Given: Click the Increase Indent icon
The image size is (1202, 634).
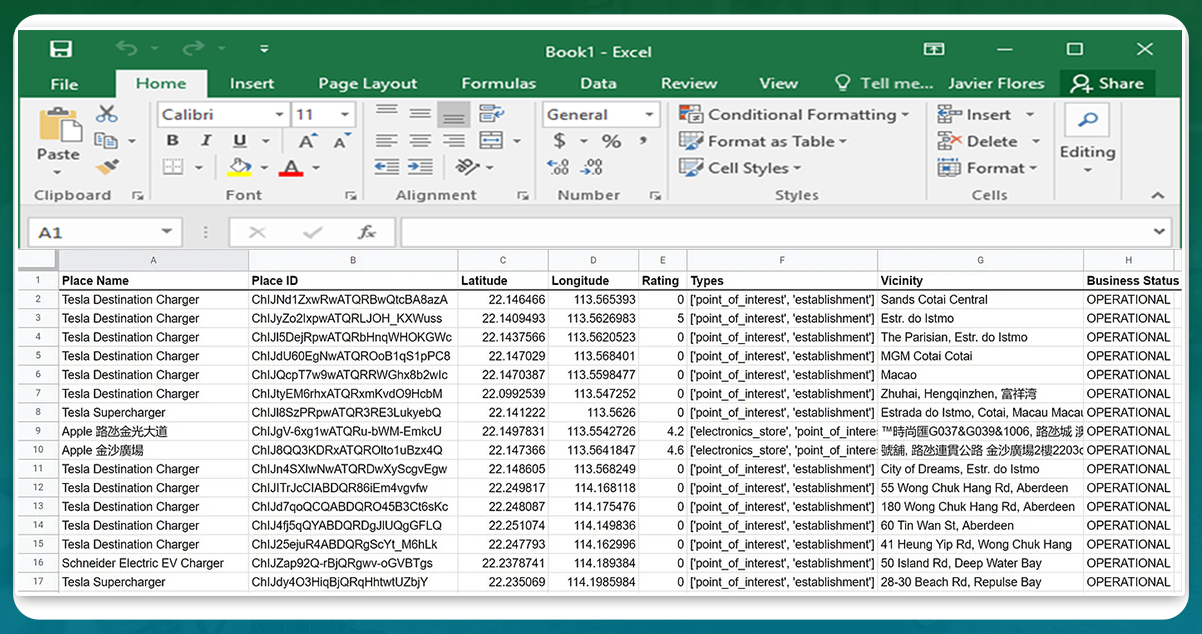Looking at the screenshot, I should 421,167.
